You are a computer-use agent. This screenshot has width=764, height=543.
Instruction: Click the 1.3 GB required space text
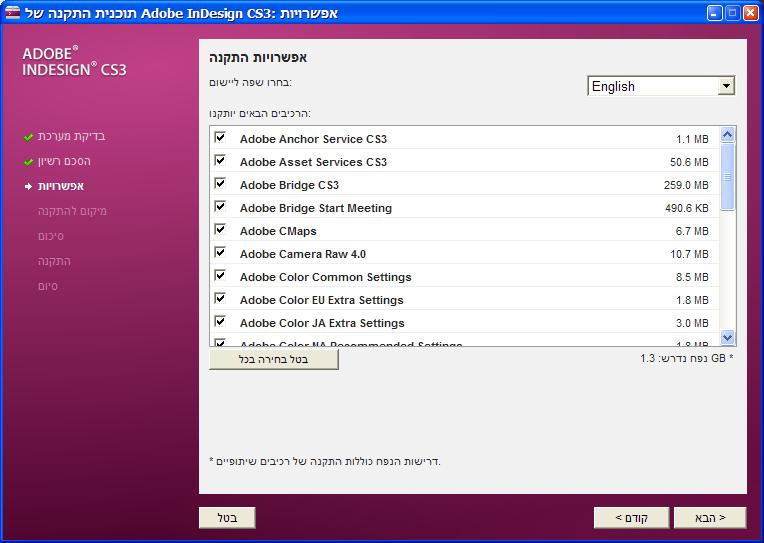[x=687, y=358]
